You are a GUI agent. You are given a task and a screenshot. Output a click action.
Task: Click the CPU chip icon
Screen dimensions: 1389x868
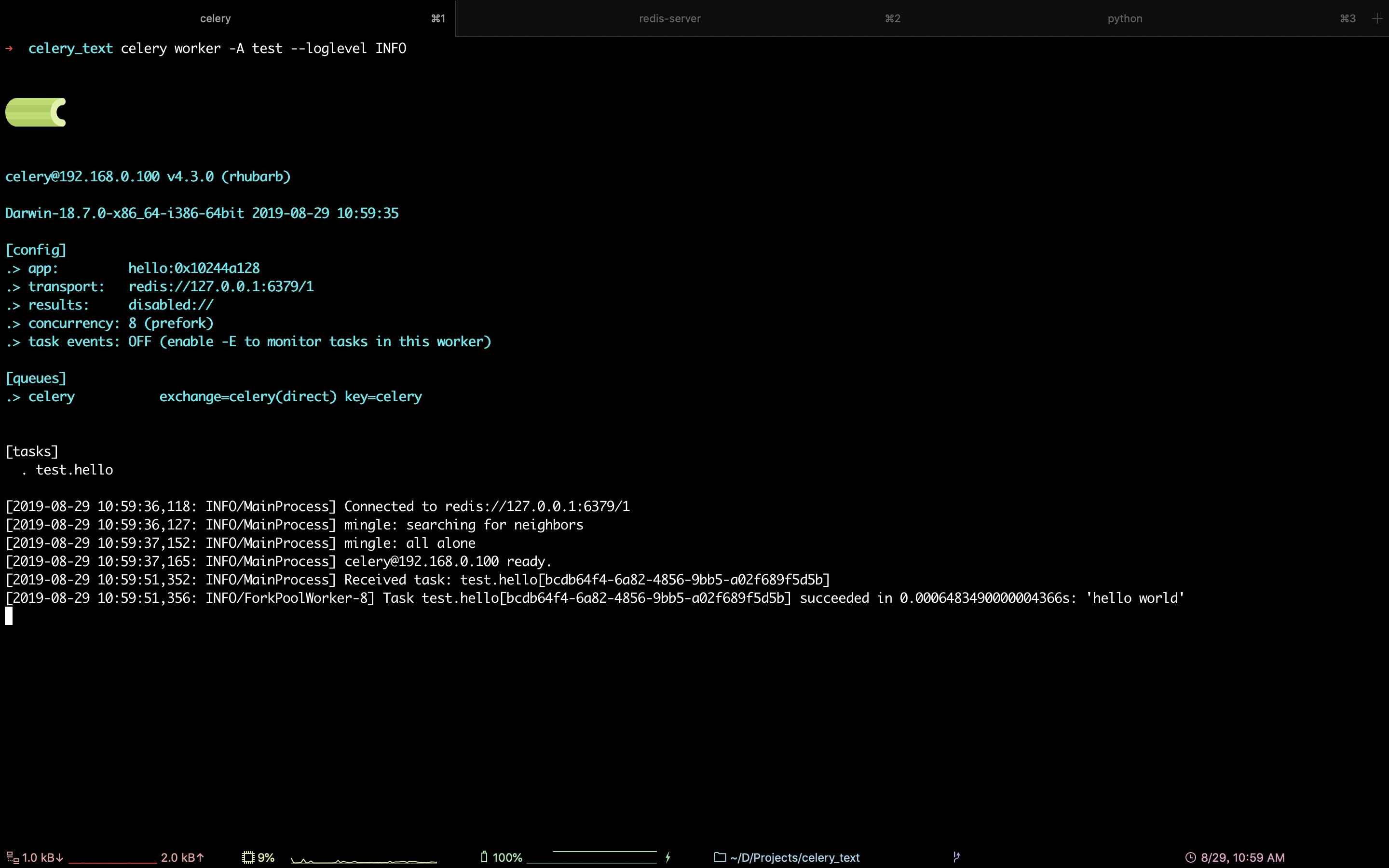(248, 858)
